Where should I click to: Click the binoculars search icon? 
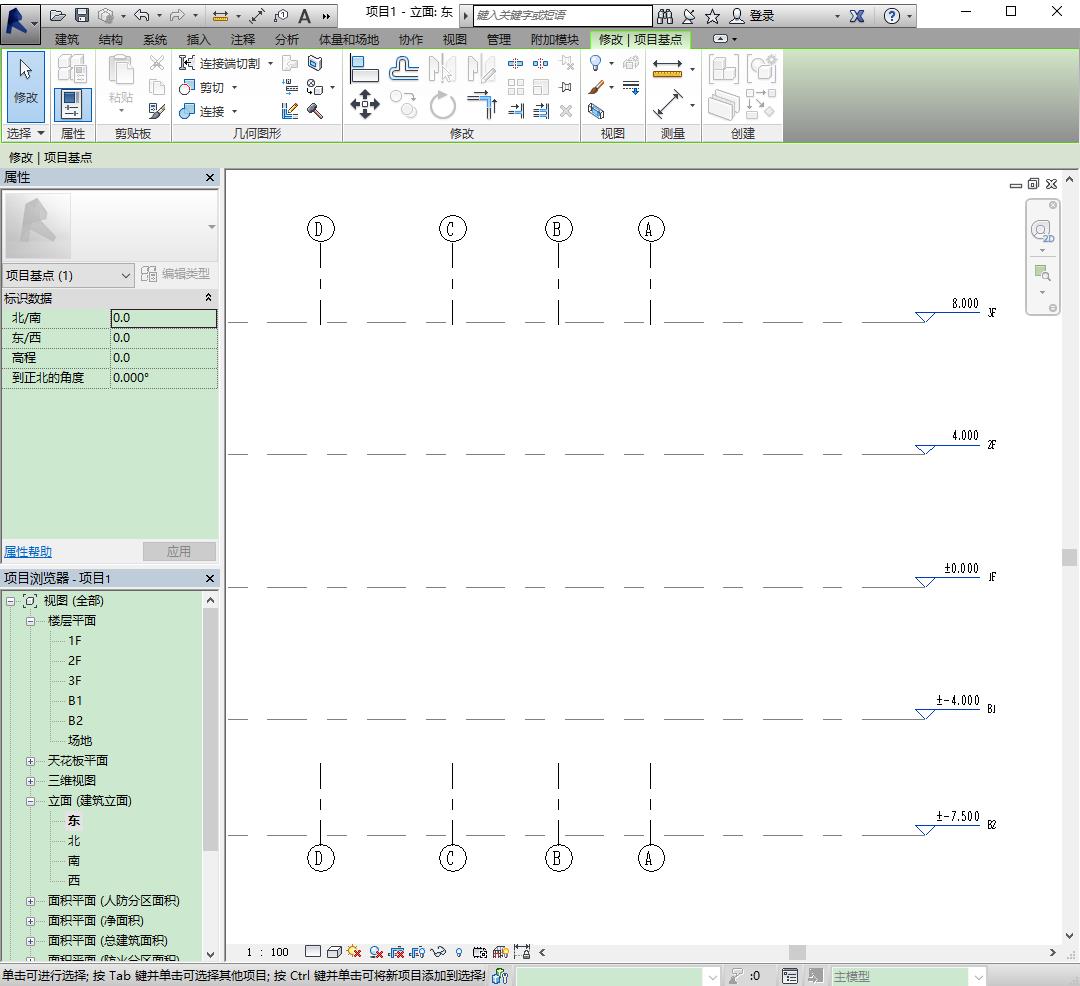pos(665,16)
